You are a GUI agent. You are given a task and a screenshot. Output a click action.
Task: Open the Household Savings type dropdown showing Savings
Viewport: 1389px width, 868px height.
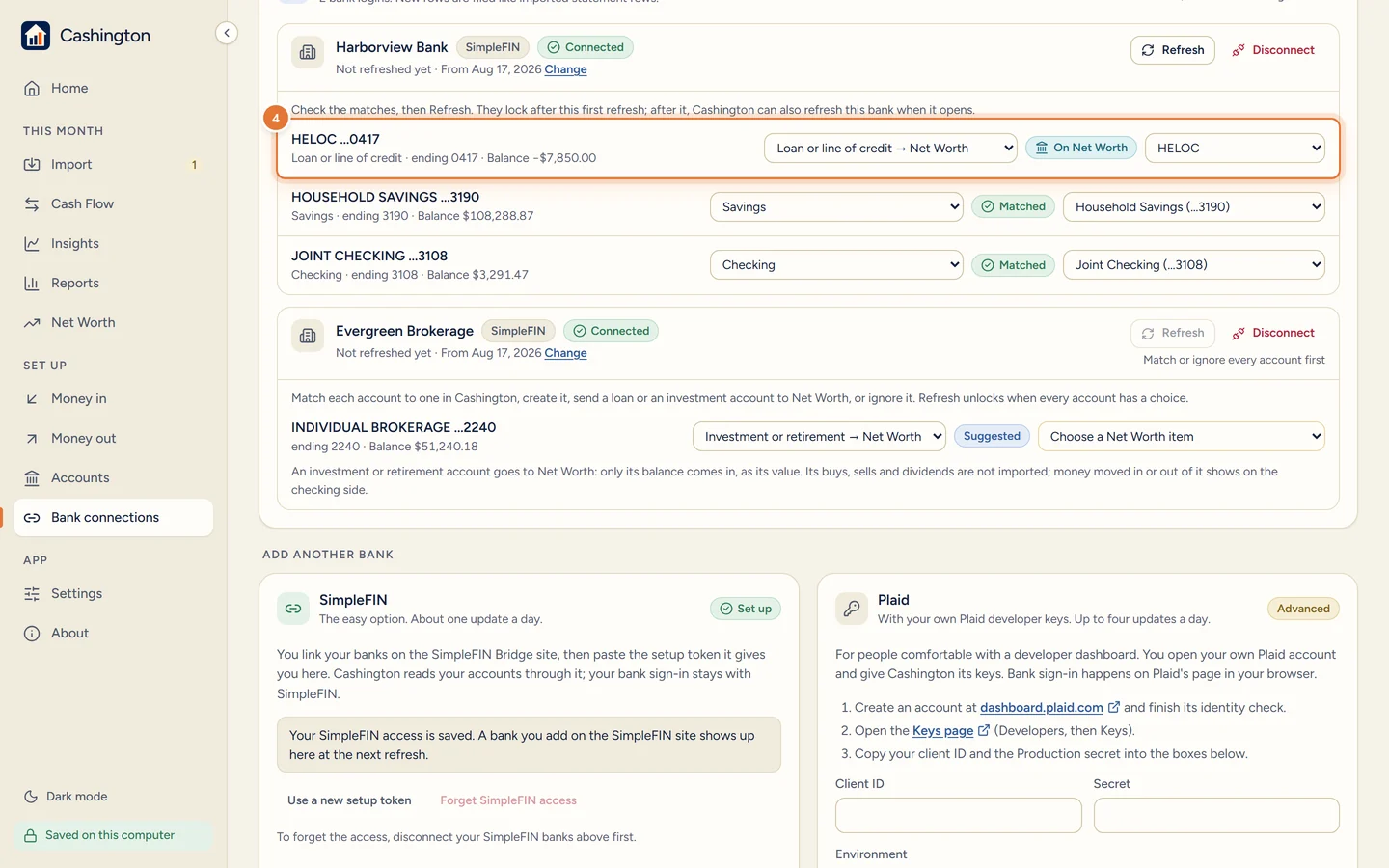tap(836, 207)
